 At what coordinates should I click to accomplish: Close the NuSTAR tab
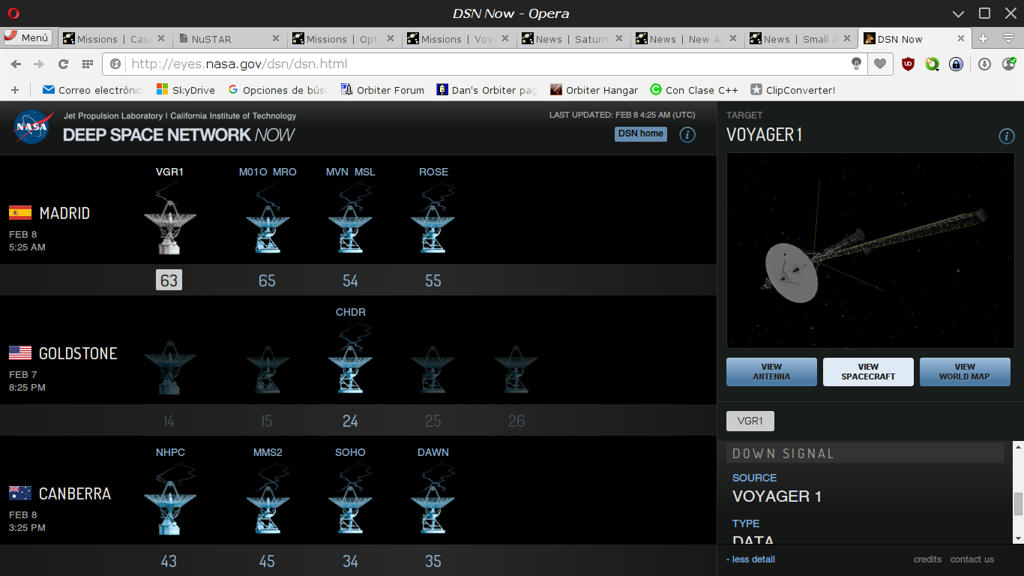click(276, 39)
